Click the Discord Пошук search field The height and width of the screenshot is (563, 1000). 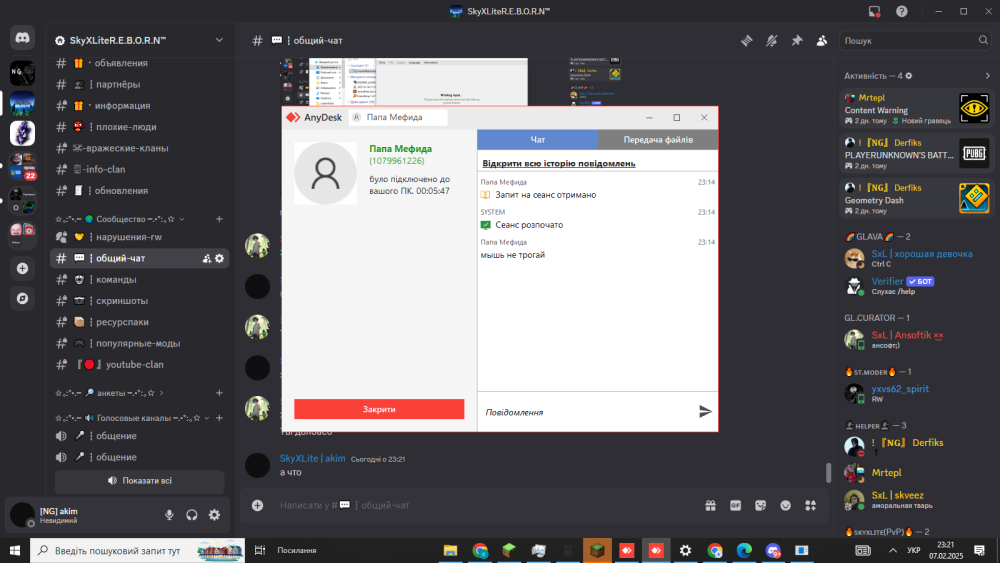[x=916, y=40]
